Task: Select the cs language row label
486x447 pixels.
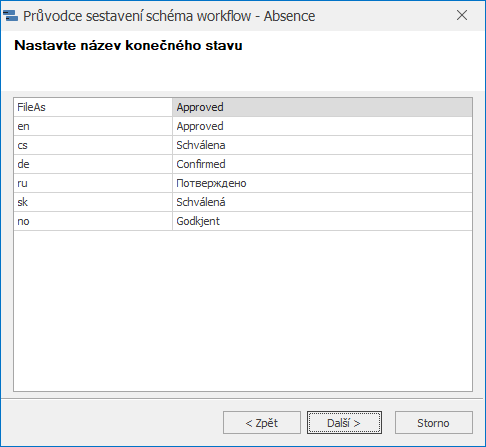Action: (93, 145)
